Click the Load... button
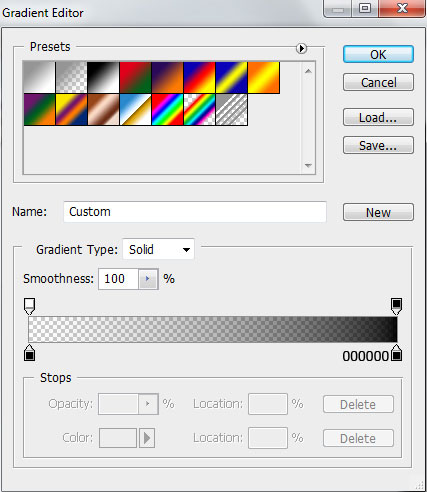The image size is (427, 492). (x=378, y=117)
